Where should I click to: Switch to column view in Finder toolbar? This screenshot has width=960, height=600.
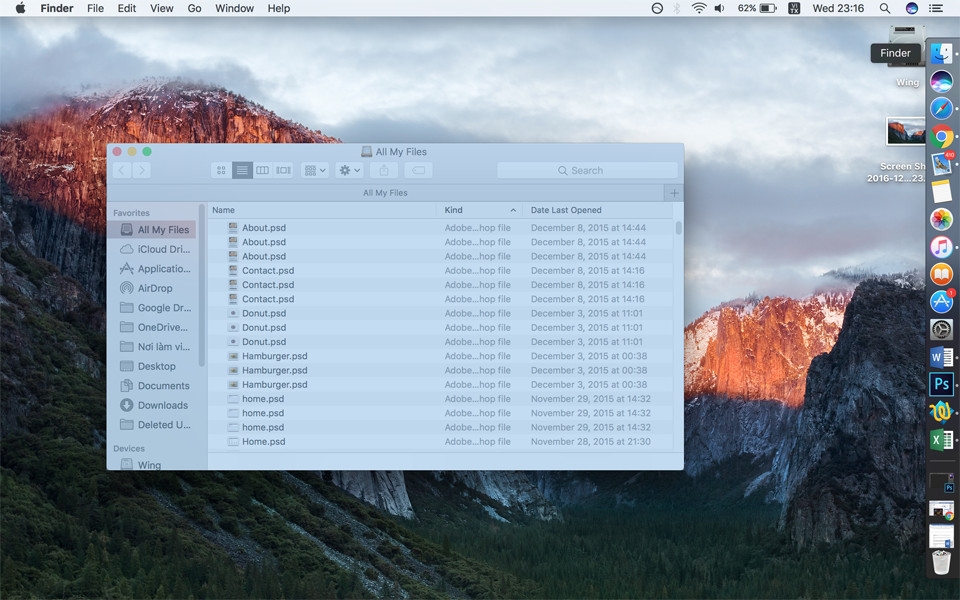point(262,171)
